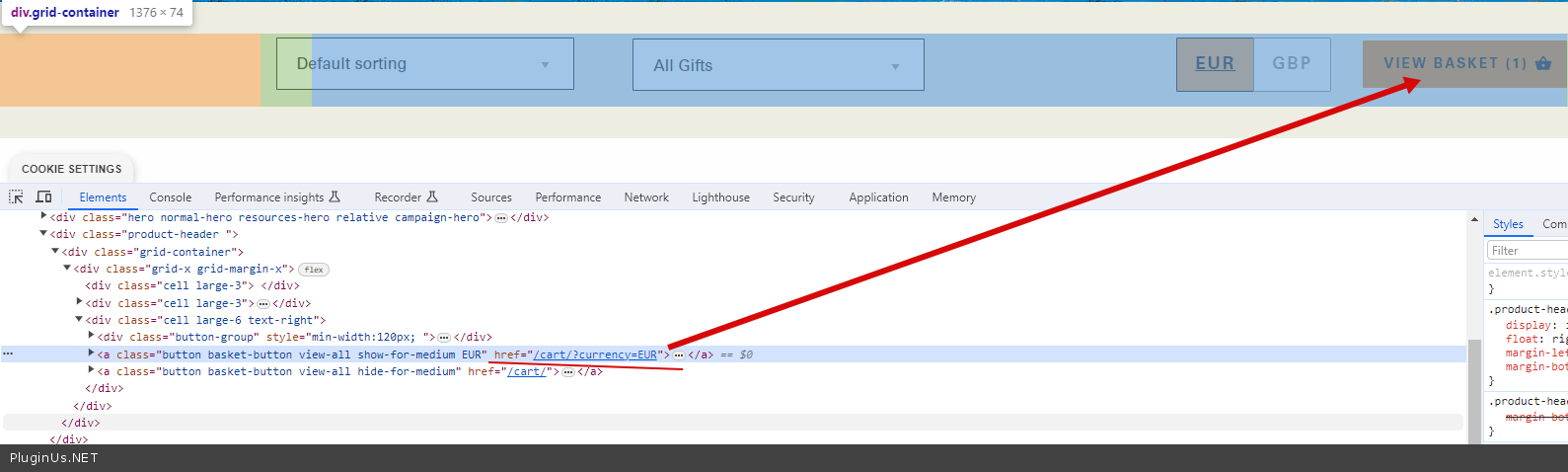1568x472 pixels.
Task: Toggle the device toolbar icon
Action: click(43, 197)
